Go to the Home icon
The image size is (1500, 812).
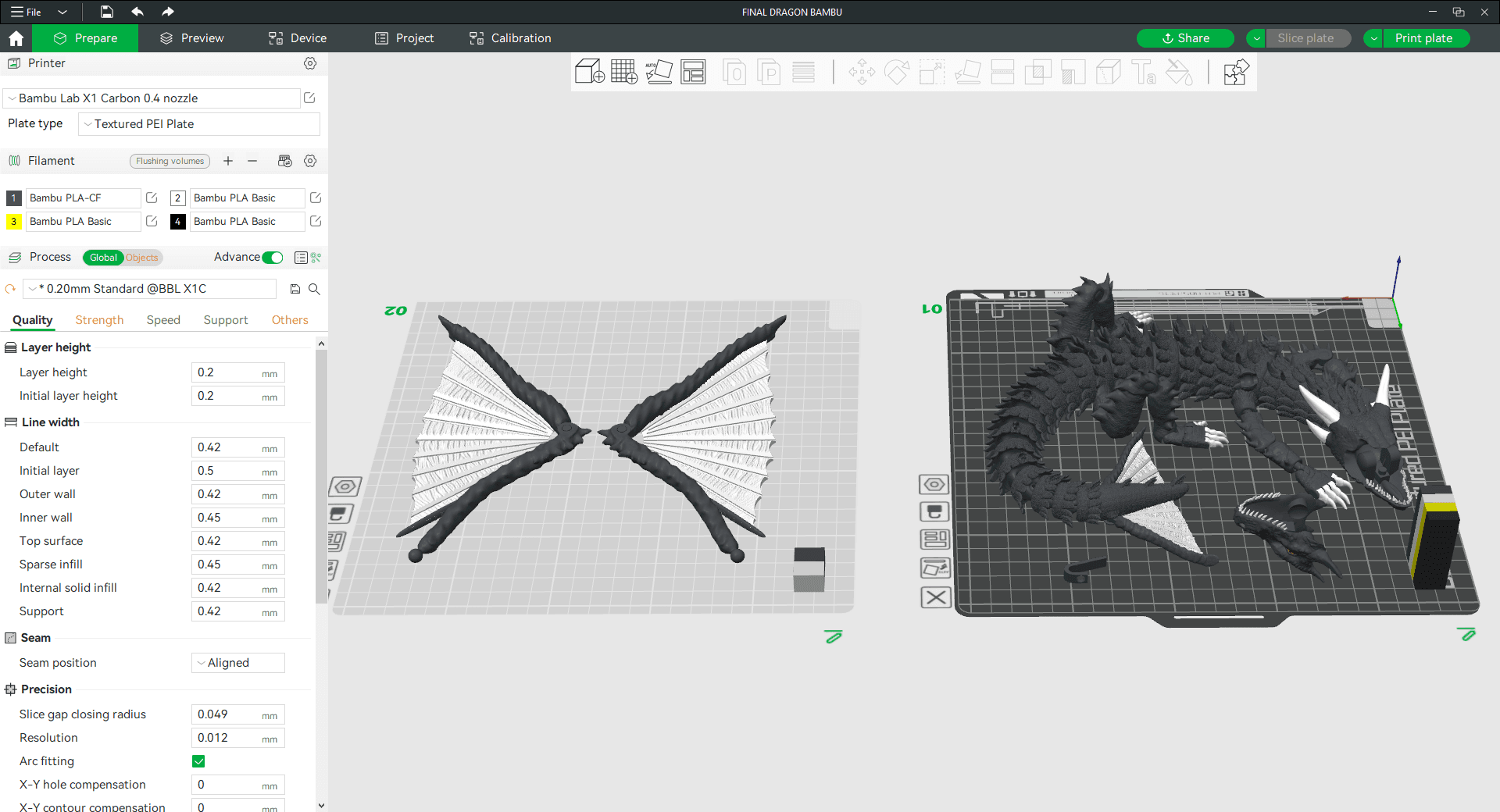click(x=16, y=38)
